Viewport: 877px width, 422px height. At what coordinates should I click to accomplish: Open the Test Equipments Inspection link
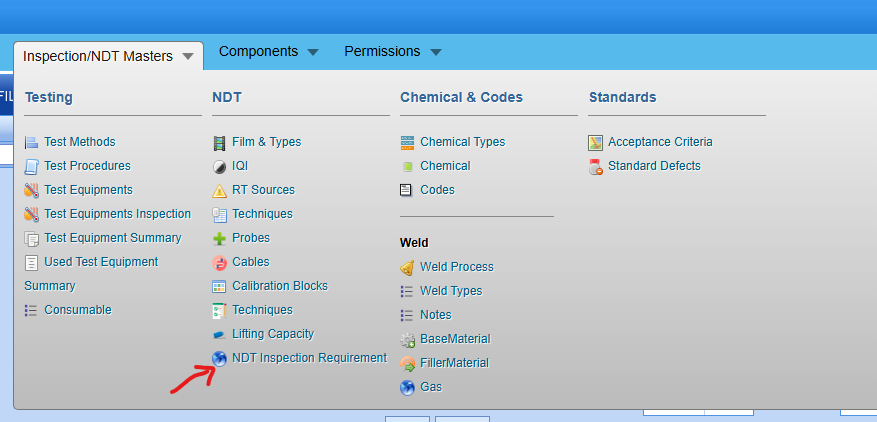coord(117,214)
